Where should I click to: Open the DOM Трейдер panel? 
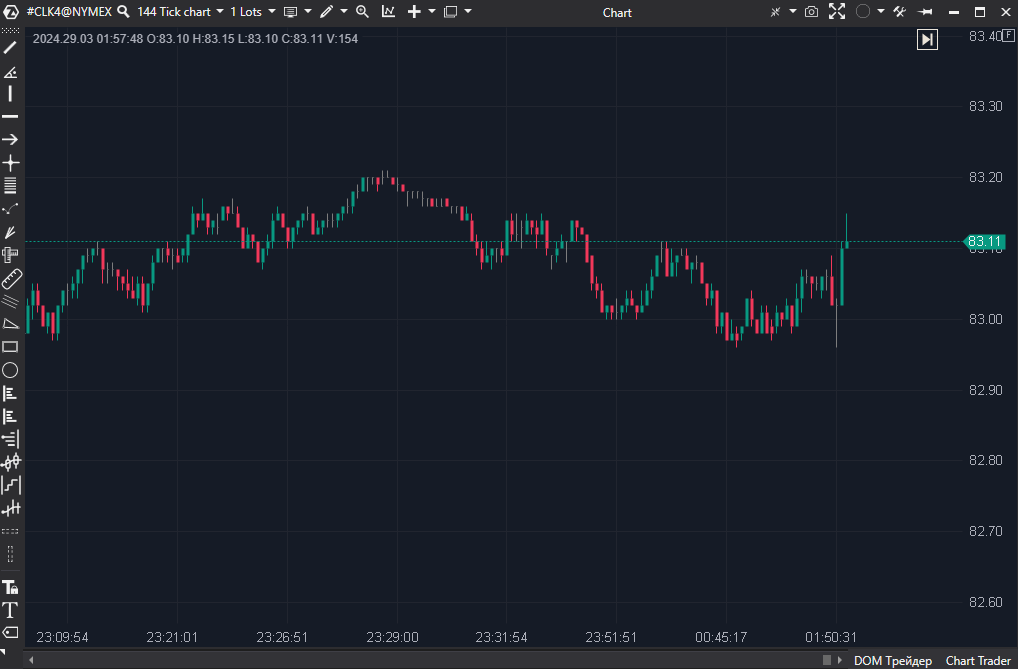point(892,660)
